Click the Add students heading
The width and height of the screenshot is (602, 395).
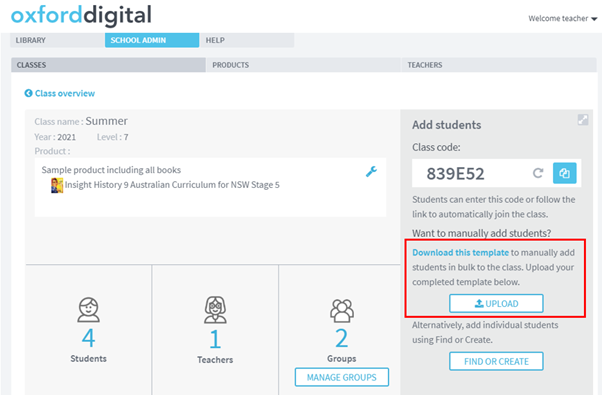[447, 125]
